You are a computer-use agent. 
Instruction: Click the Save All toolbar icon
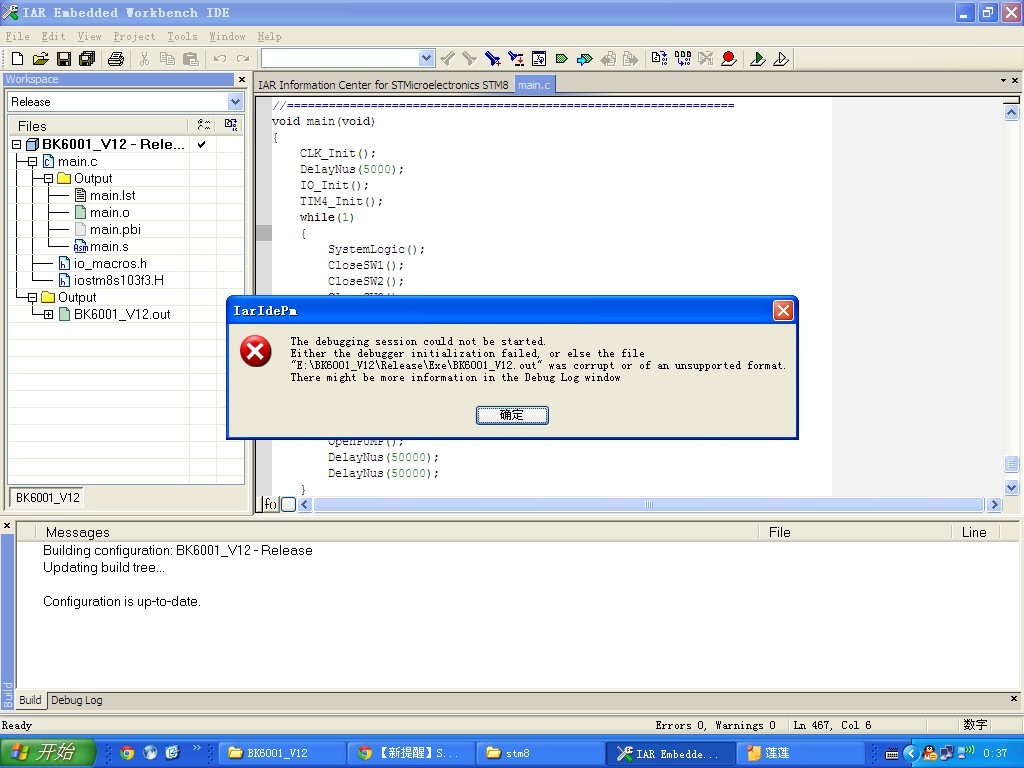(87, 59)
